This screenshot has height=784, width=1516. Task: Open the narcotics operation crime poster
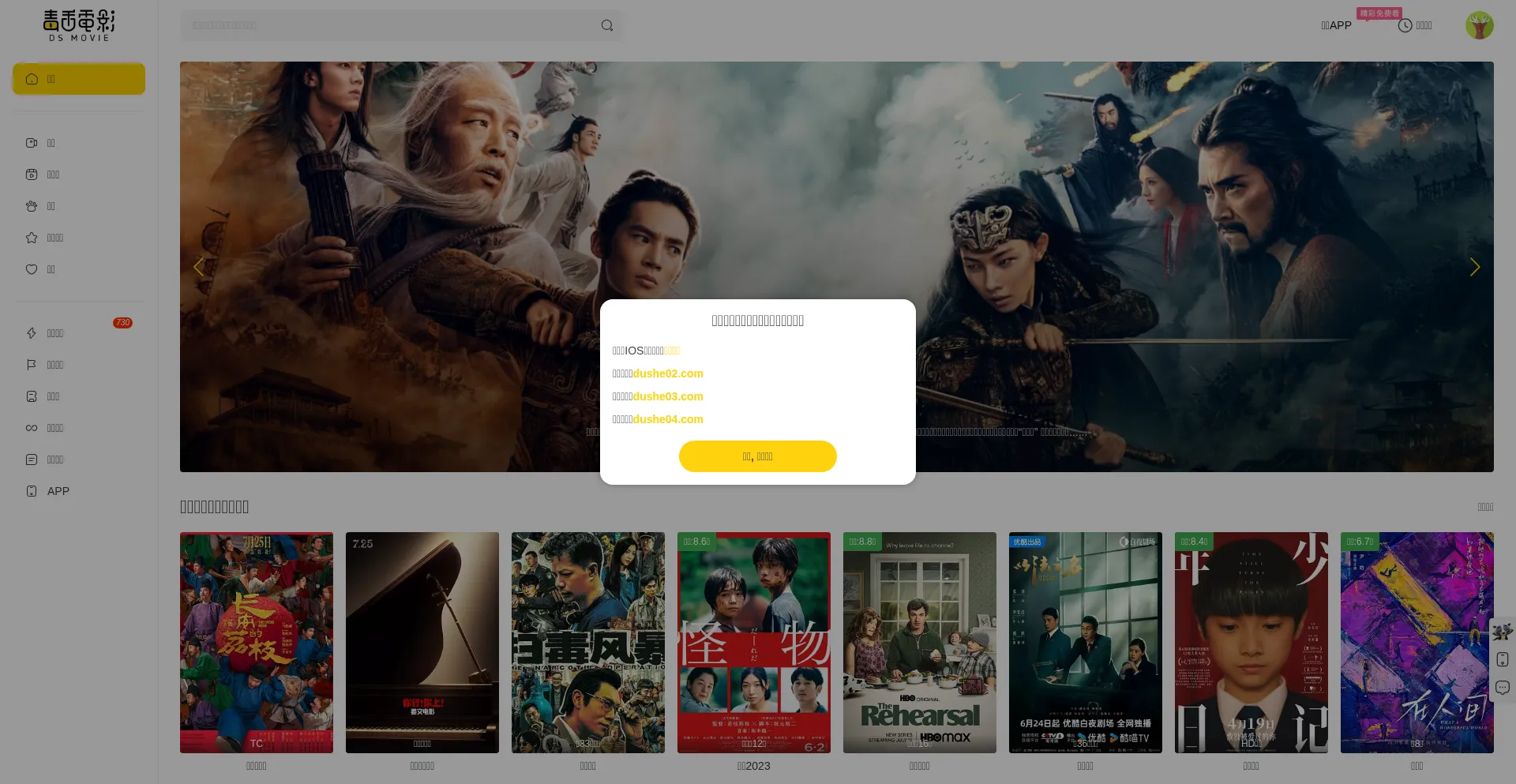click(x=588, y=643)
